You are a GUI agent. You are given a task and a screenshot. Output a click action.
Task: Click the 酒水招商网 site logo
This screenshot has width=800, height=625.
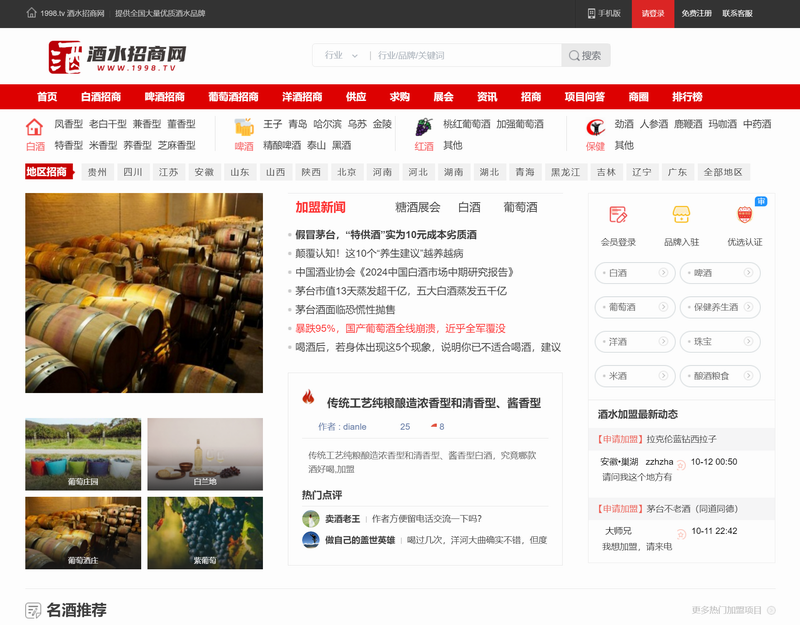(117, 56)
